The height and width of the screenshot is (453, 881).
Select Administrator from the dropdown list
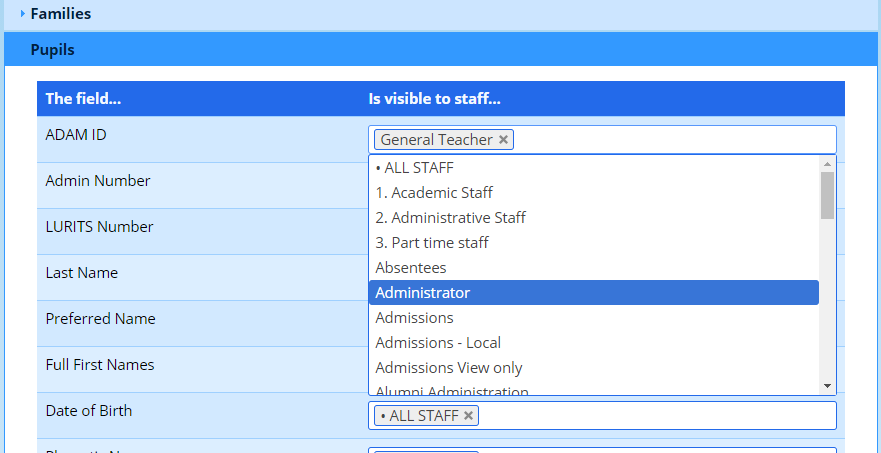pos(422,293)
